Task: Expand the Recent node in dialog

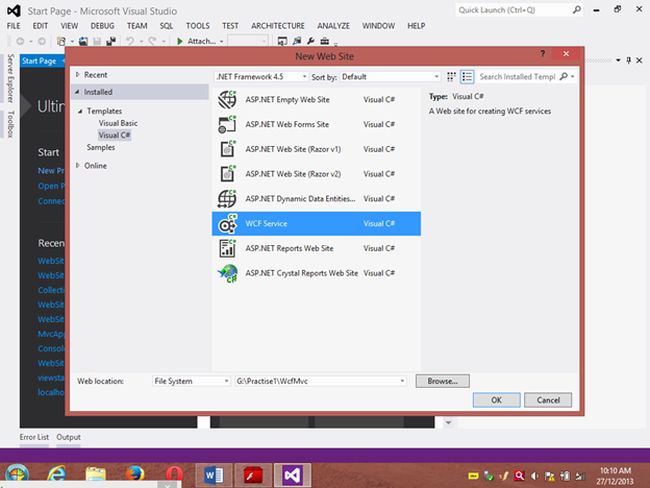Action: click(x=78, y=75)
